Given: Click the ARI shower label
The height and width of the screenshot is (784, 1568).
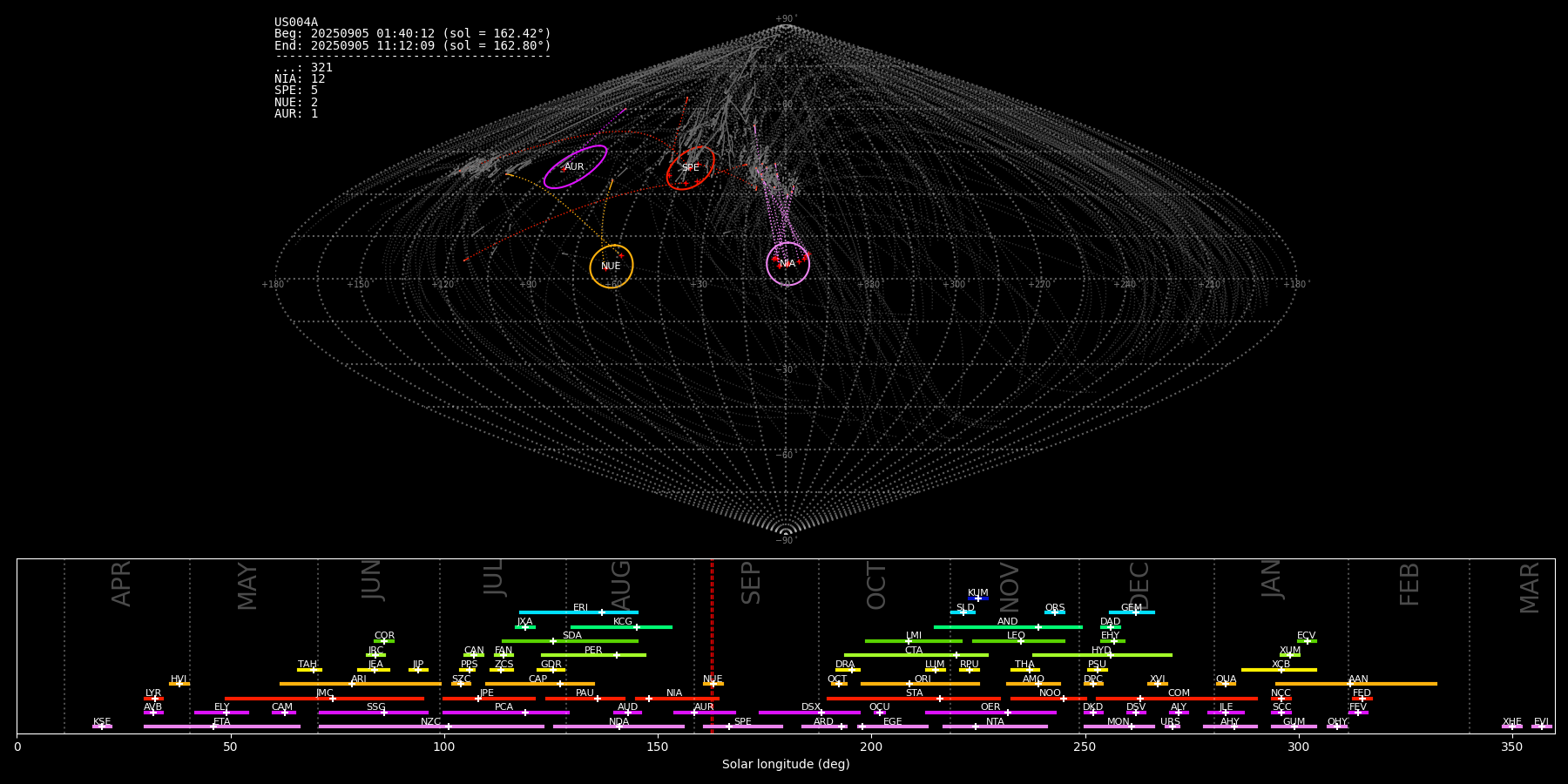Looking at the screenshot, I should (359, 679).
